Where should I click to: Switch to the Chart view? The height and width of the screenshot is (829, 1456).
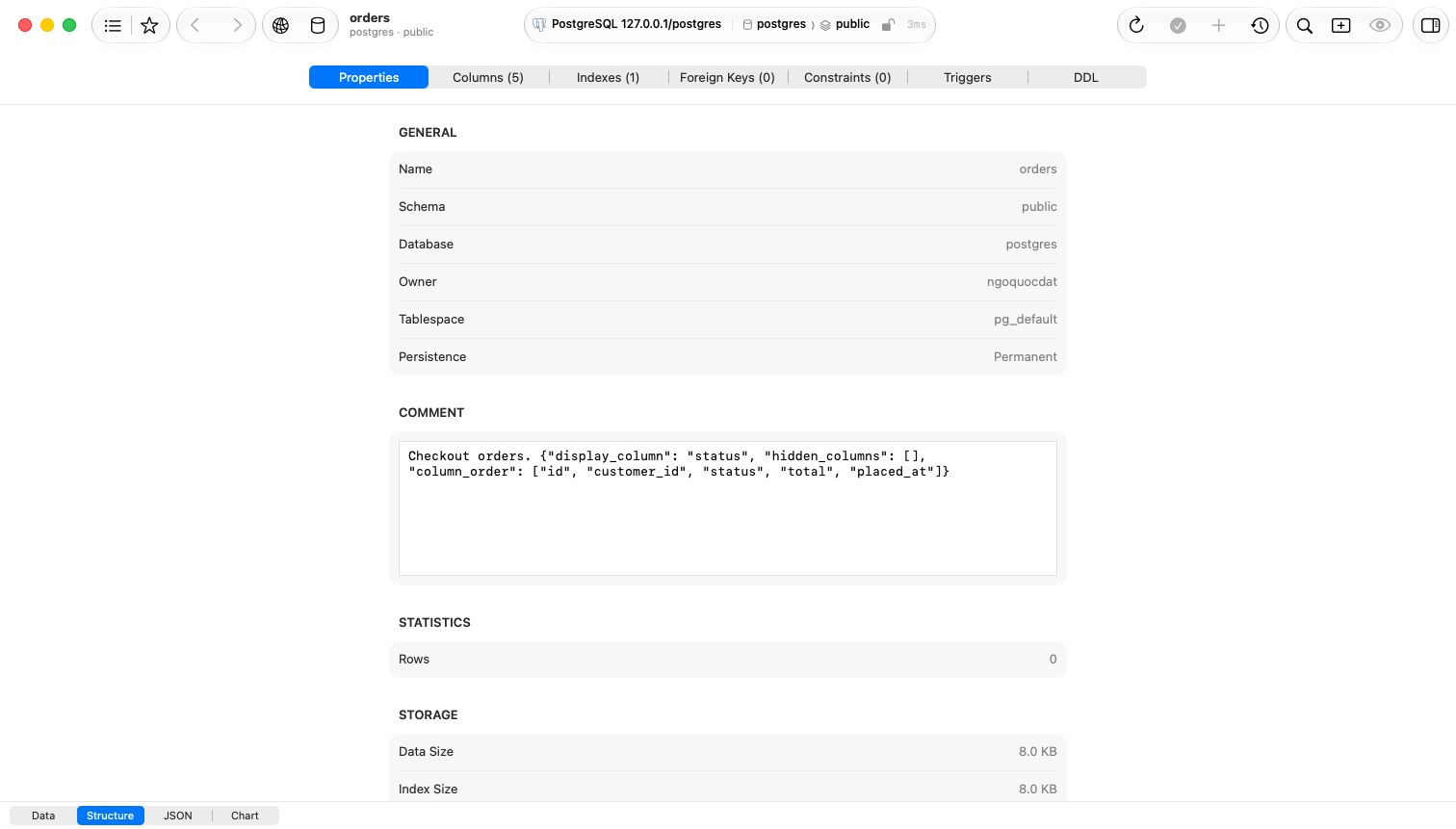point(245,816)
